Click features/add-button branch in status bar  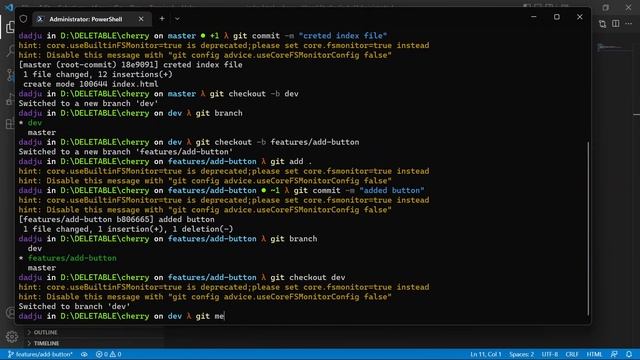[40, 354]
